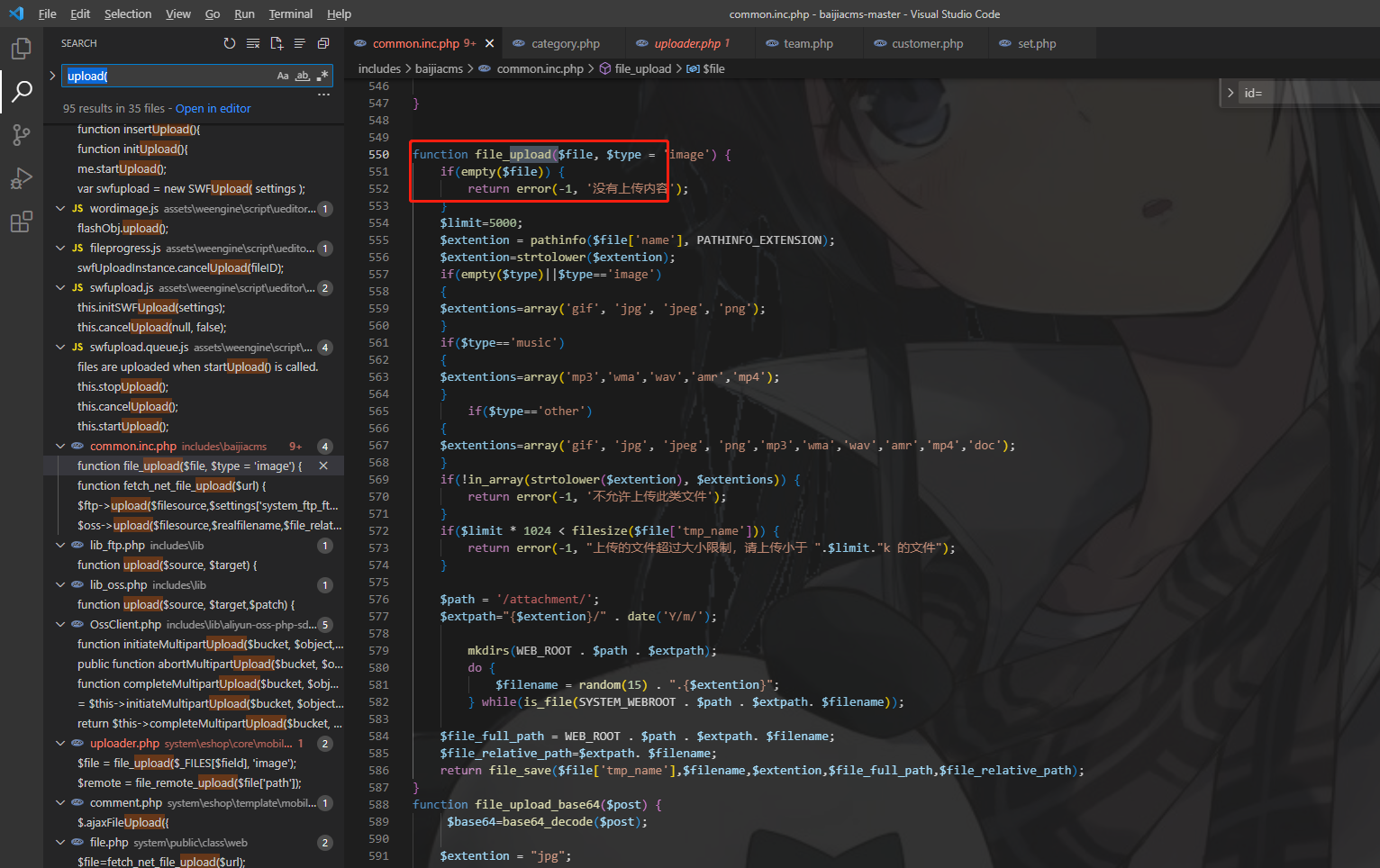Open the Run menu
The image size is (1380, 868).
244,14
